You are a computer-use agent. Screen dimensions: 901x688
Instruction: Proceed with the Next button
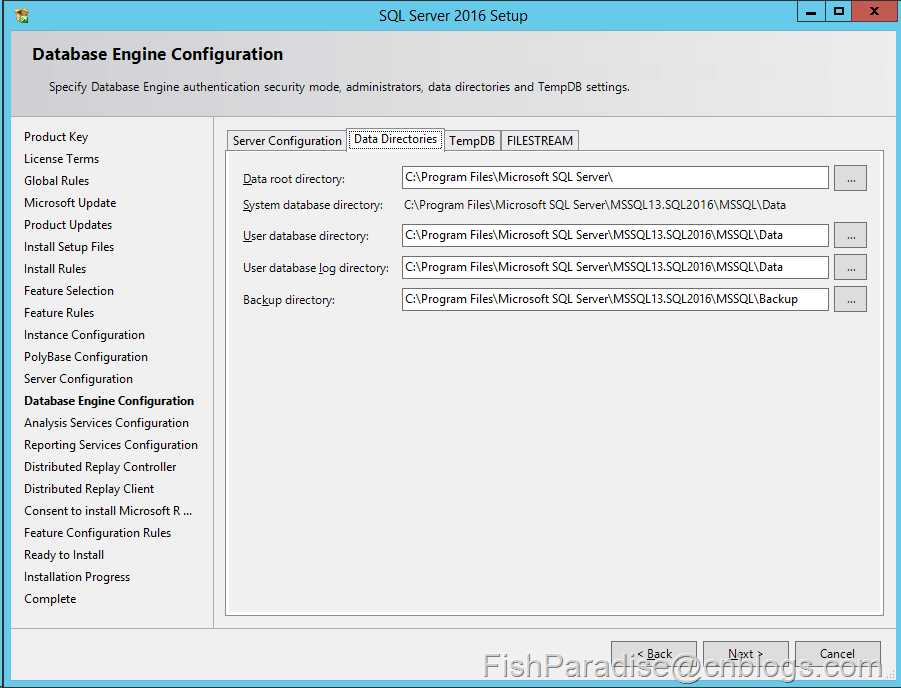tap(746, 654)
